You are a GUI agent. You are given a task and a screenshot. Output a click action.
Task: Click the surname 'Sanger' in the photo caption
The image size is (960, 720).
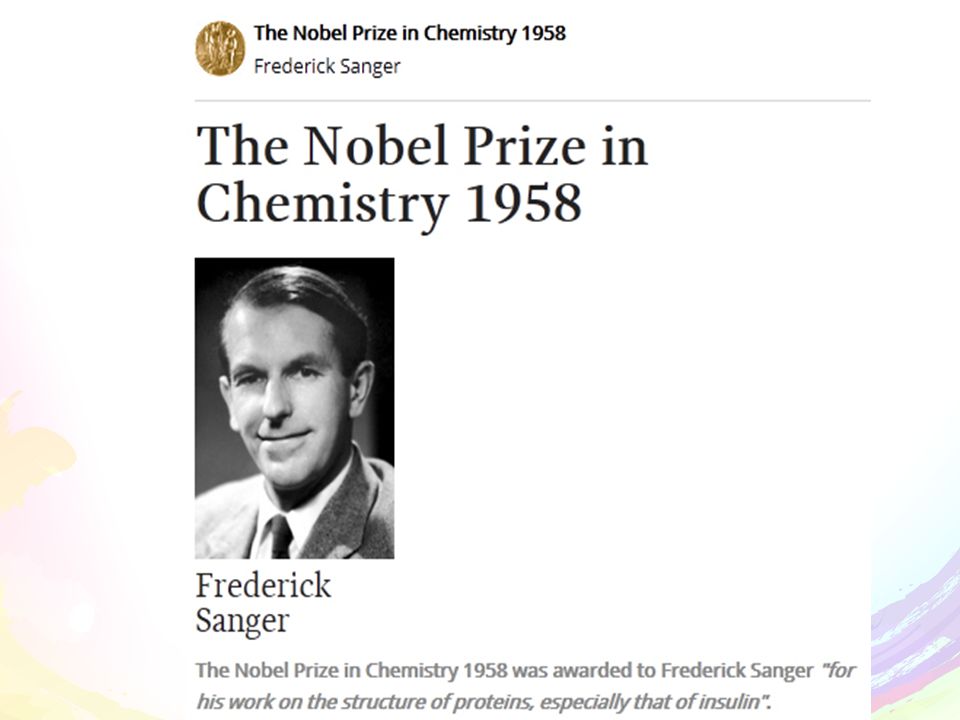click(x=242, y=621)
